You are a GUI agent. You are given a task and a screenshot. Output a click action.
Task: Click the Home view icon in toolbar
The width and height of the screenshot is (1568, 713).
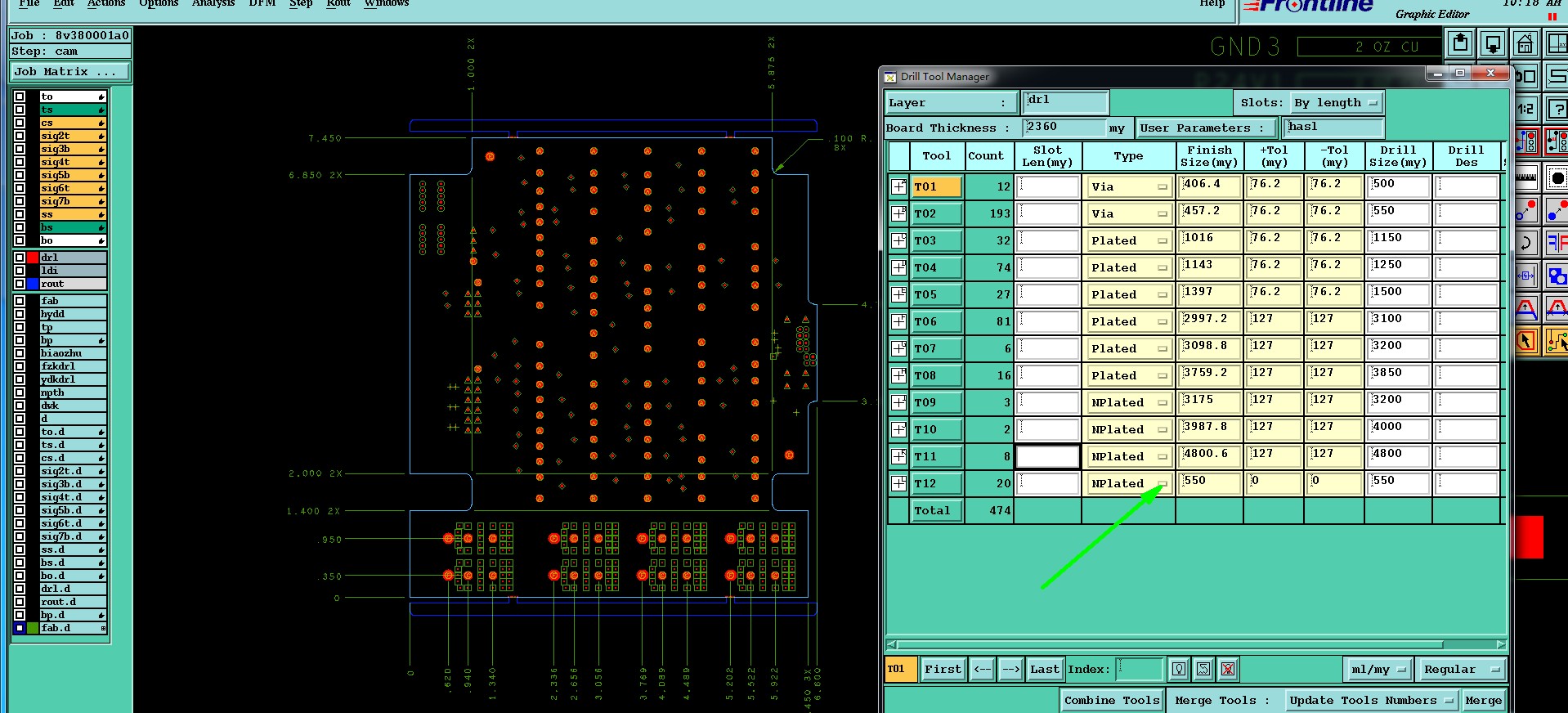click(x=1525, y=43)
